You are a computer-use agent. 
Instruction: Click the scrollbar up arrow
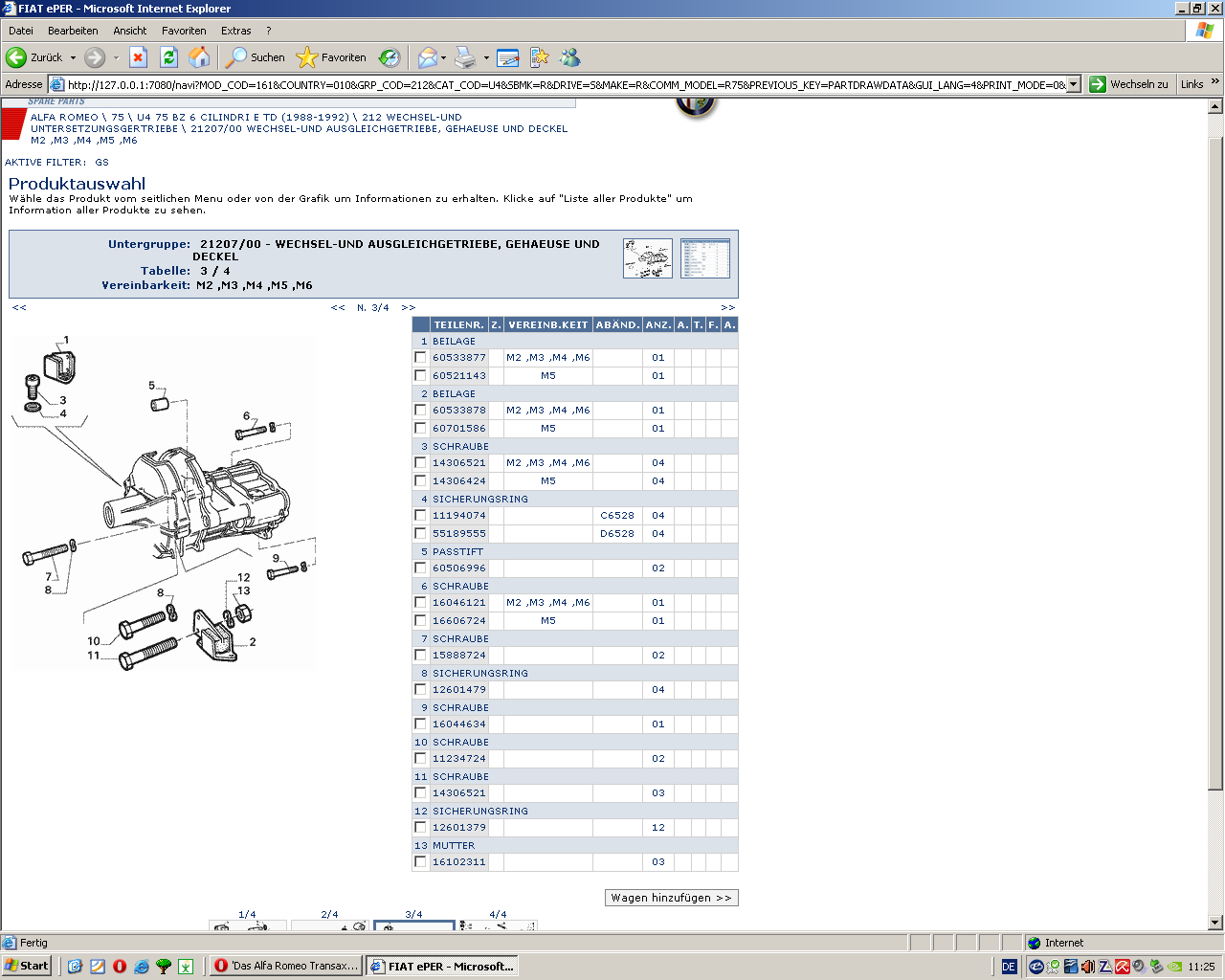(1215, 106)
